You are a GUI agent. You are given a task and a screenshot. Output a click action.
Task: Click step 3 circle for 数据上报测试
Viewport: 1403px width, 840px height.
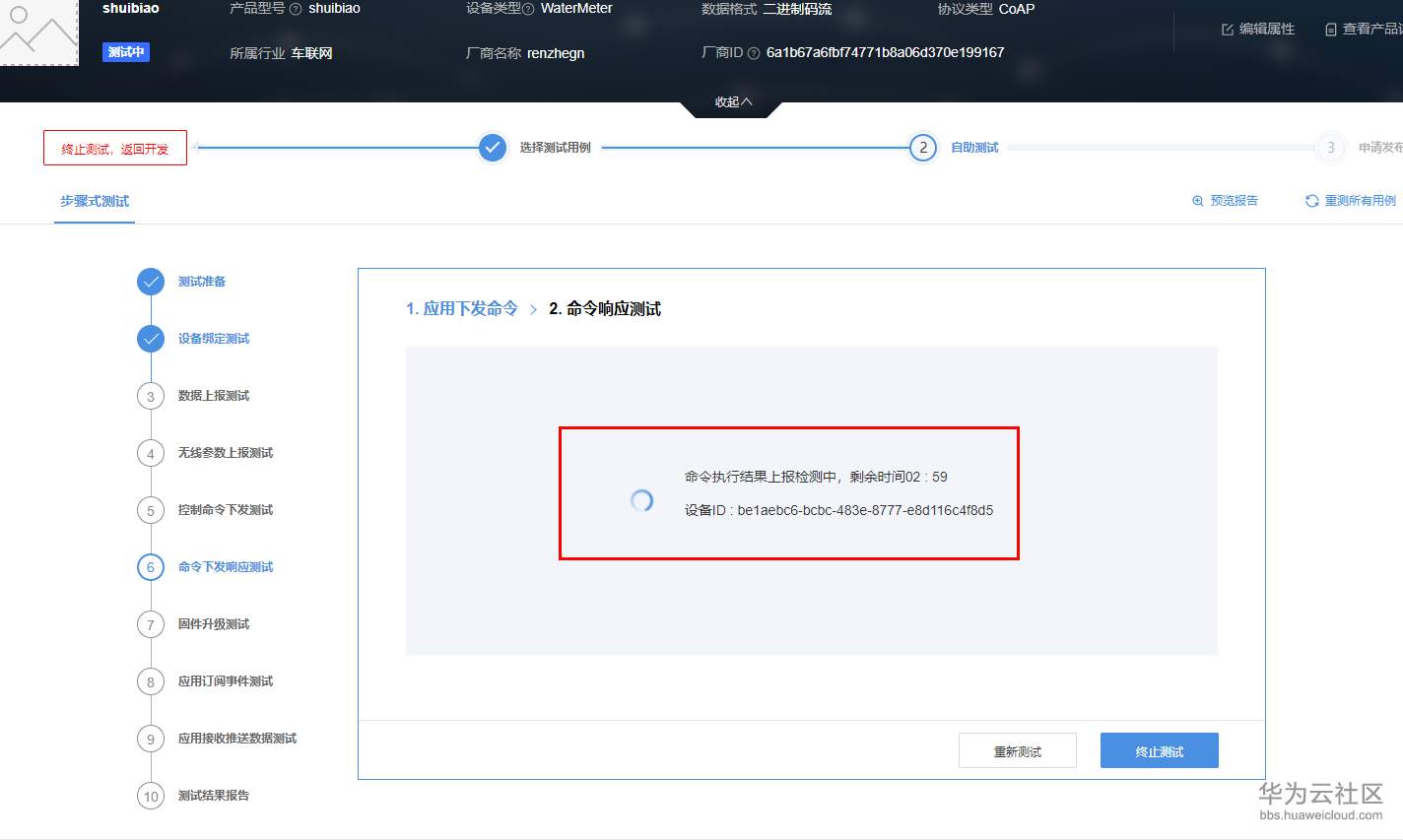(151, 396)
